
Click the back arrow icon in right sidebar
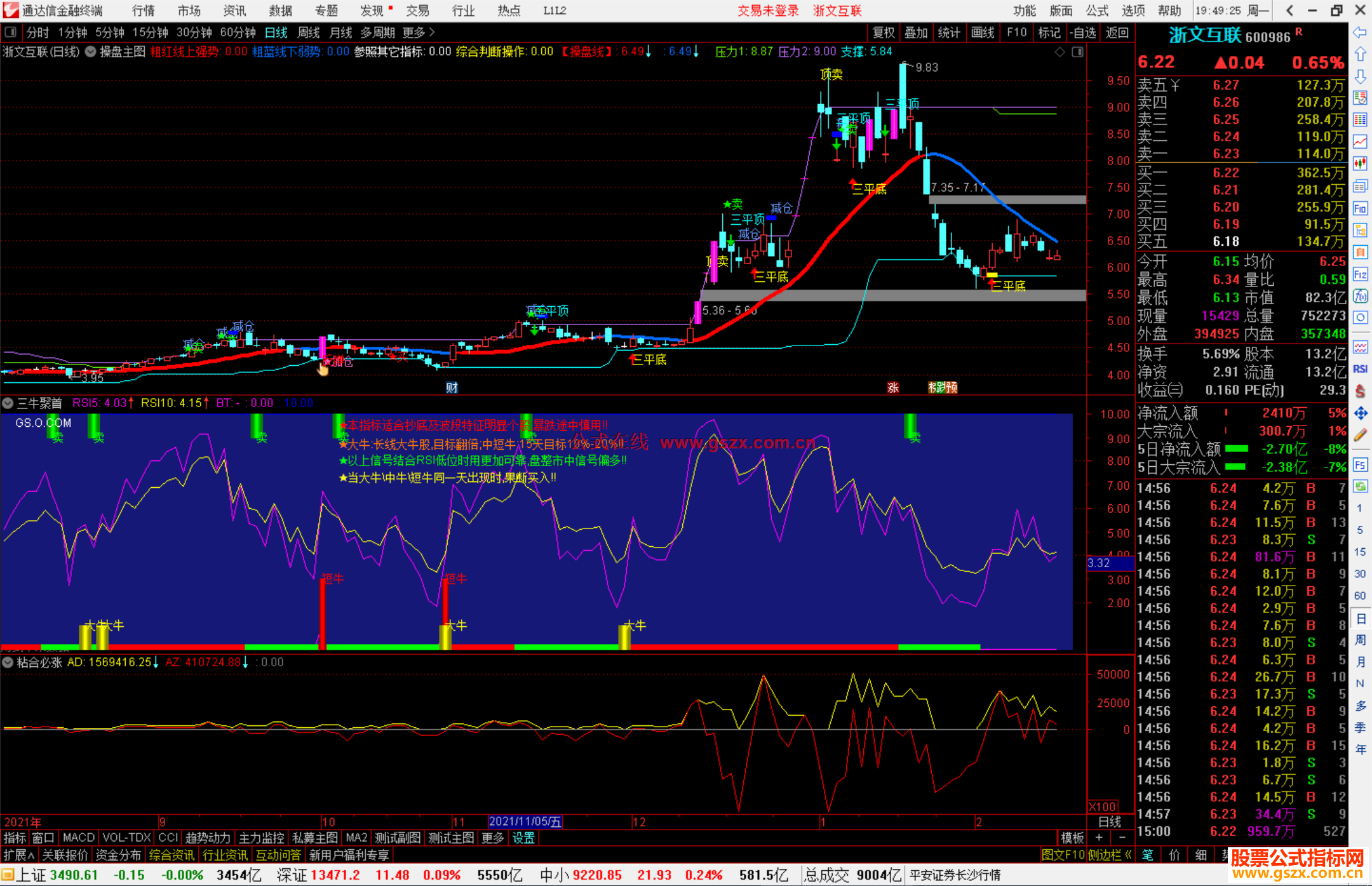click(1360, 32)
